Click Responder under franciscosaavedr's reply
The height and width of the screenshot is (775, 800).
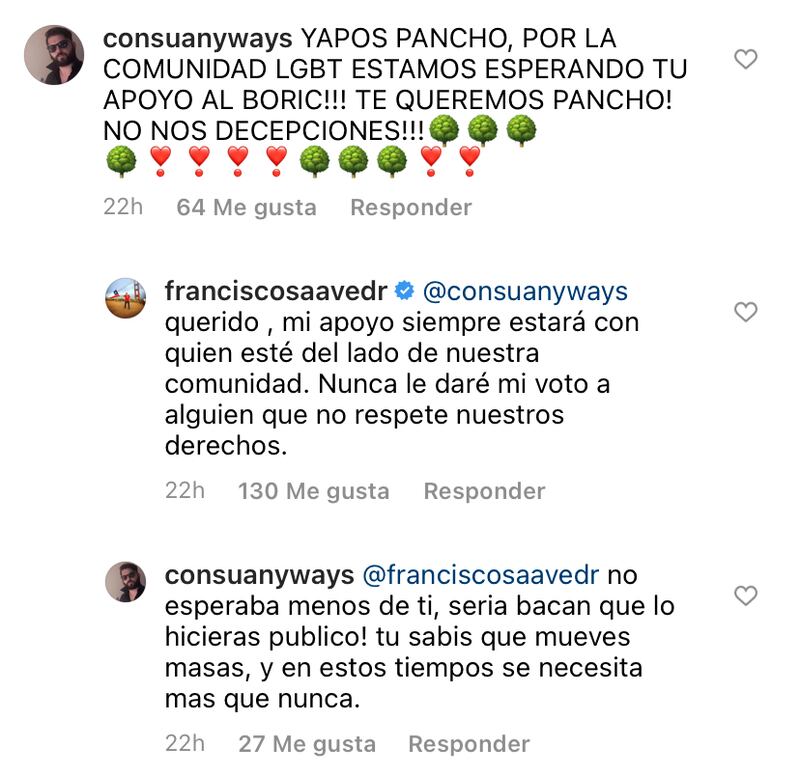tap(484, 491)
